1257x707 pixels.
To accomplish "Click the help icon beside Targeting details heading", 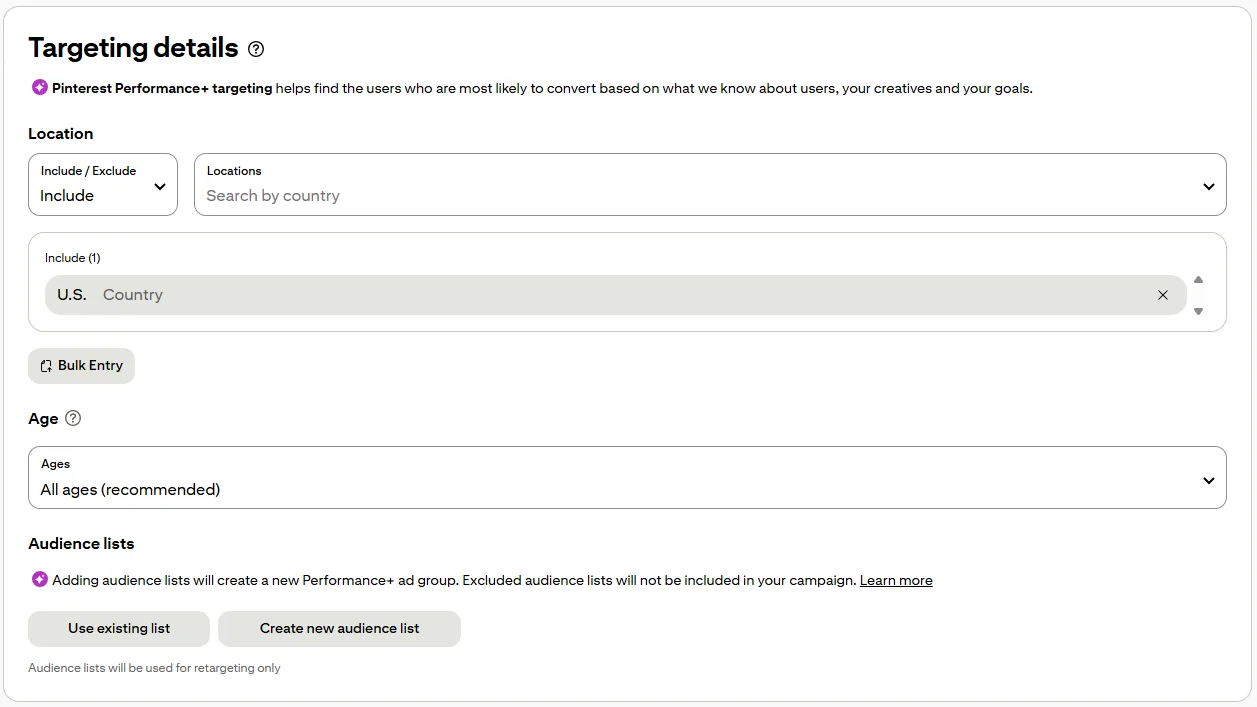I will click(x=256, y=47).
